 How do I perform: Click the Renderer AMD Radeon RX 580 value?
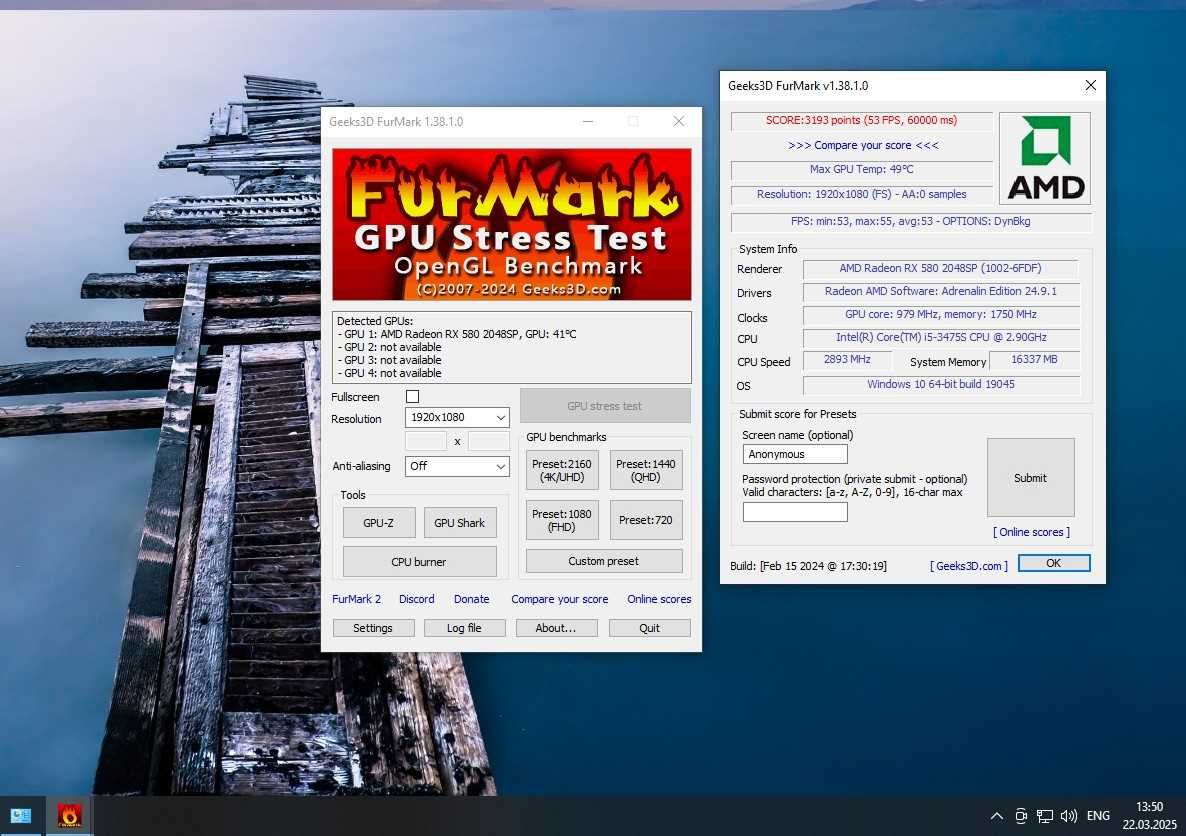940,268
